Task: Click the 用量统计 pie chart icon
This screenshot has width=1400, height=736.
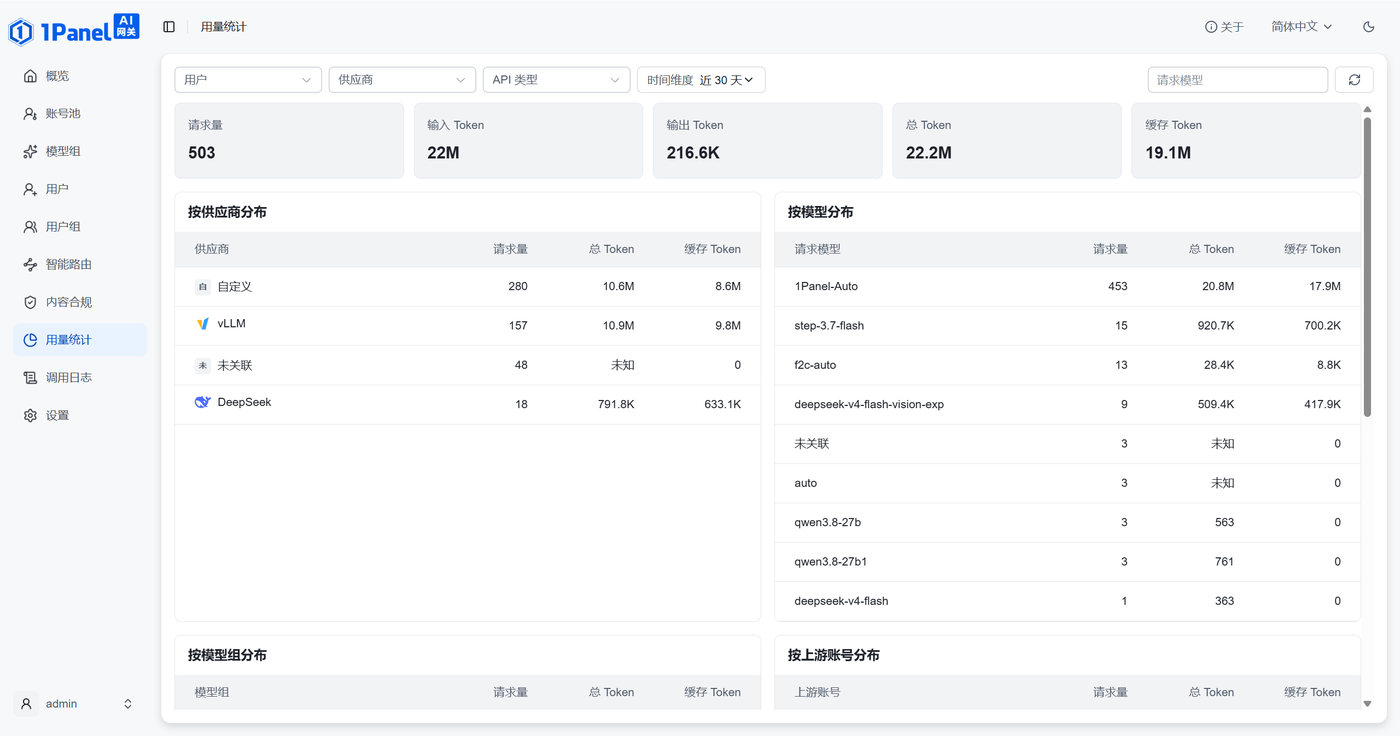Action: [x=30, y=340]
